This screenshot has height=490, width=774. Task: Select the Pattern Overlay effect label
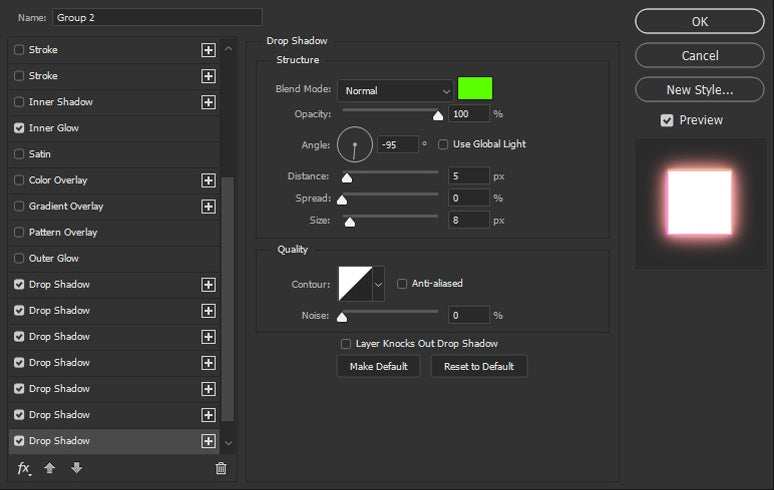click(x=63, y=232)
